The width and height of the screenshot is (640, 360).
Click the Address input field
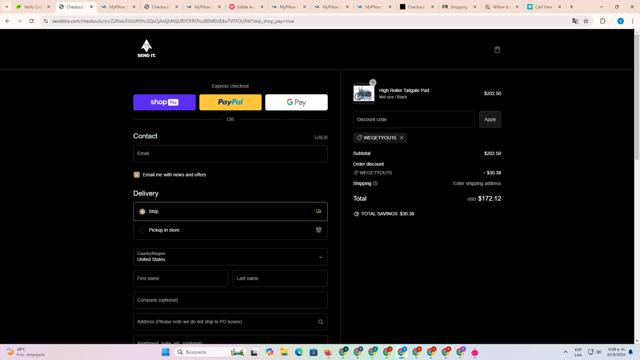click(230, 322)
